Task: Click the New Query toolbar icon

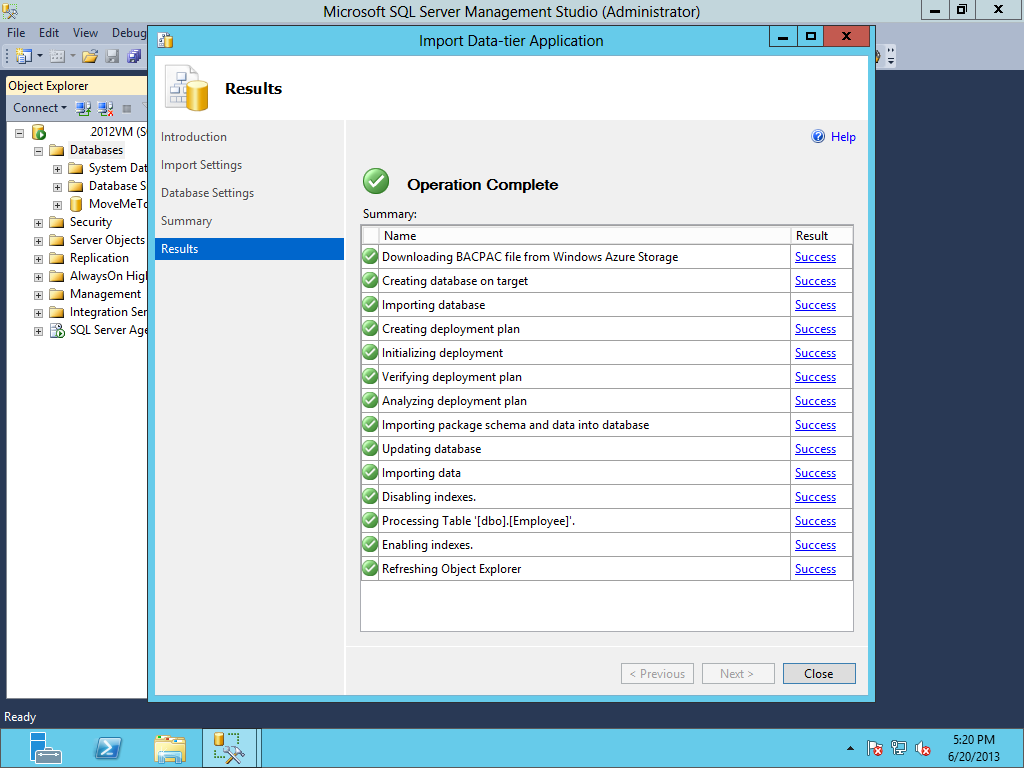Action: click(22, 56)
